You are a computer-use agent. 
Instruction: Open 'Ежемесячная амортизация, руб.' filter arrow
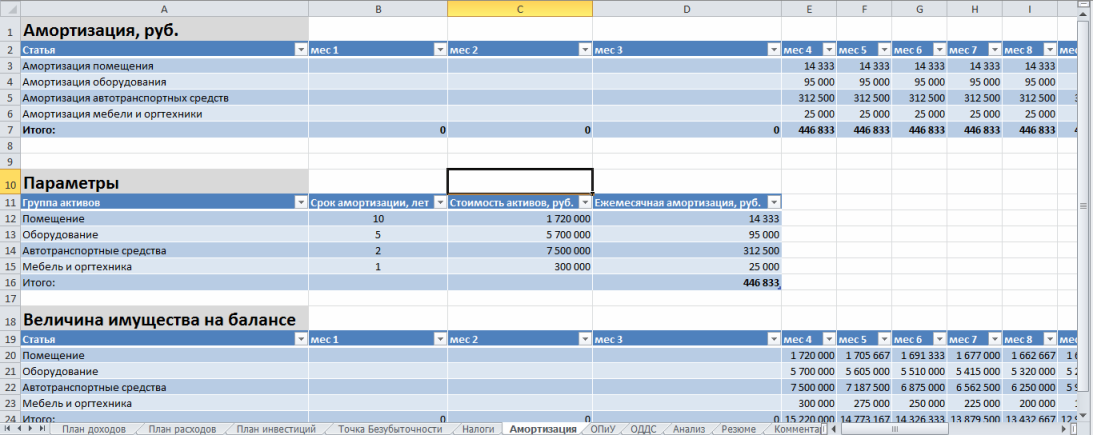[x=772, y=202]
